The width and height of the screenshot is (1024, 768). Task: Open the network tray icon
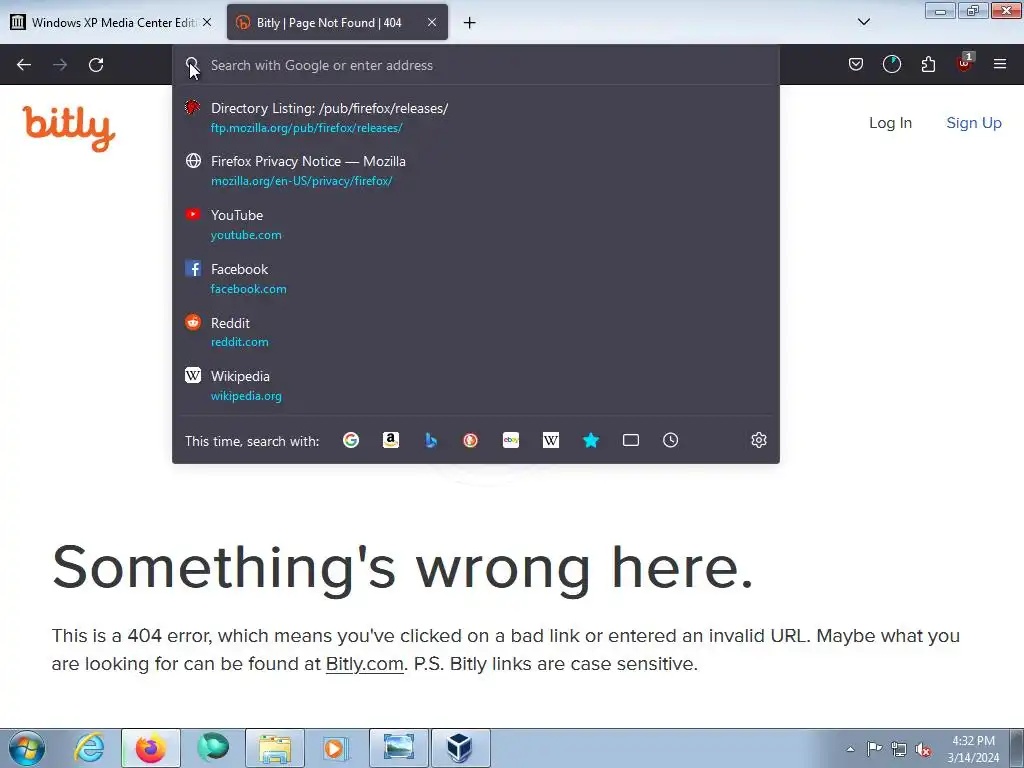(x=899, y=749)
